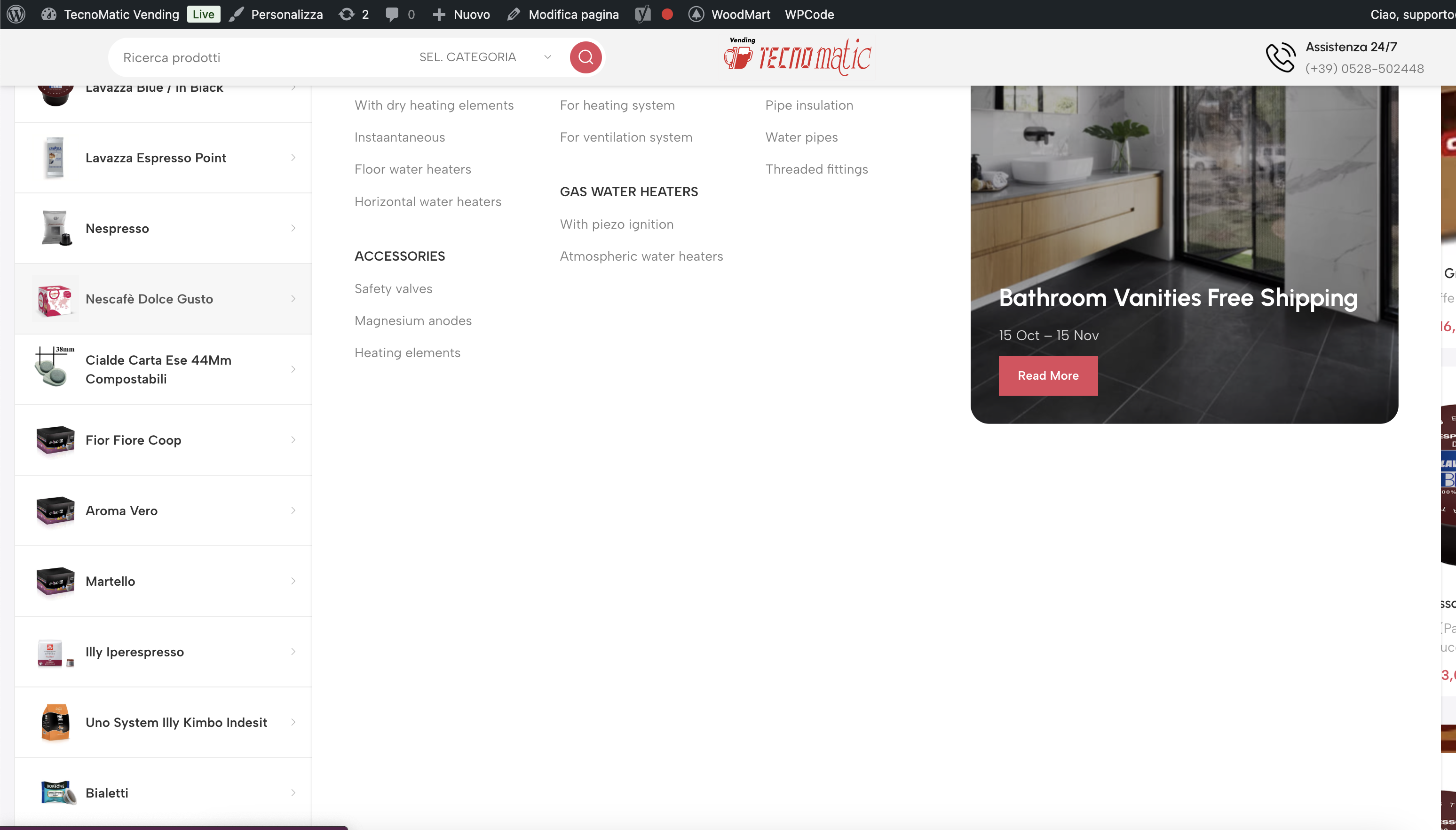Open the WoodMart admin menu
The height and width of the screenshot is (830, 1456).
(741, 14)
